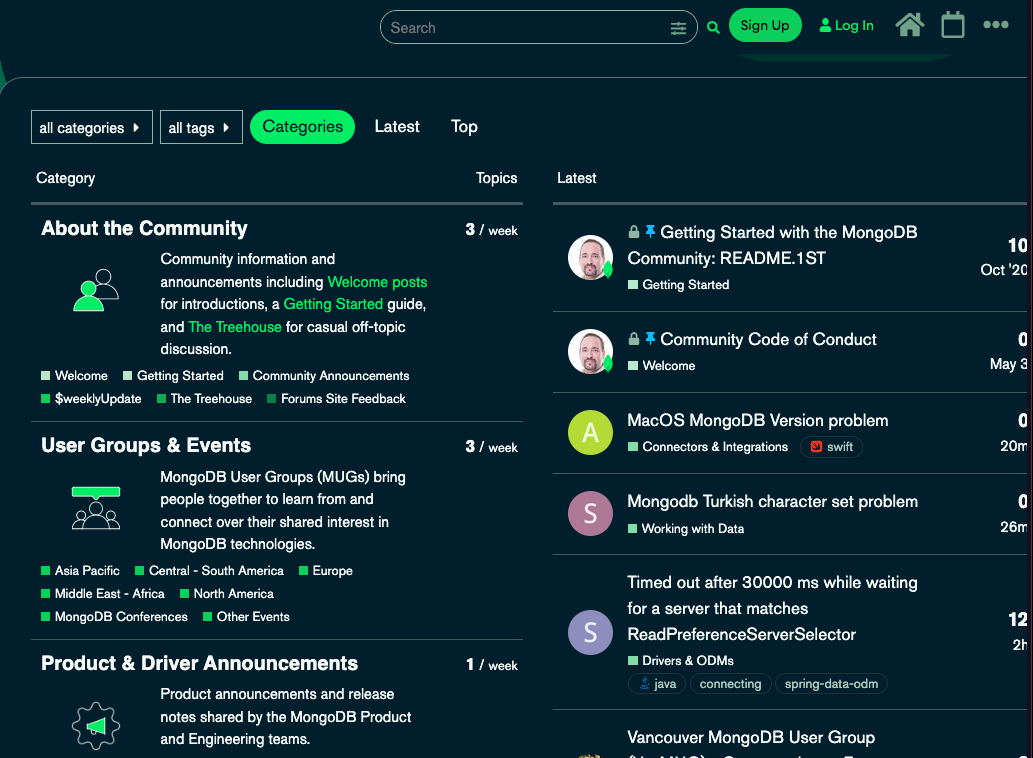Click pin icon on Code of Conduct topic
This screenshot has width=1033, height=758.
pyautogui.click(x=650, y=338)
